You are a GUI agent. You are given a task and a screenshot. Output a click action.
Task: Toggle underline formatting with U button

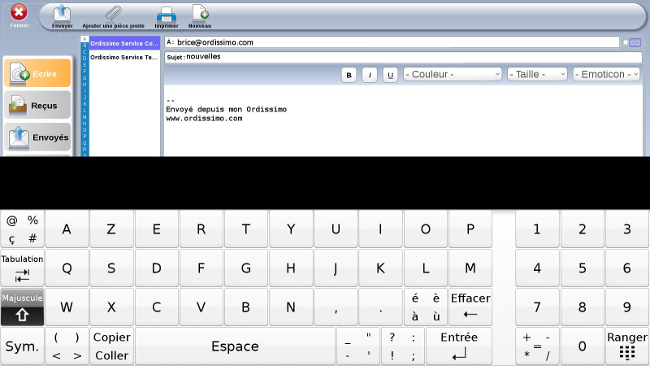390,75
